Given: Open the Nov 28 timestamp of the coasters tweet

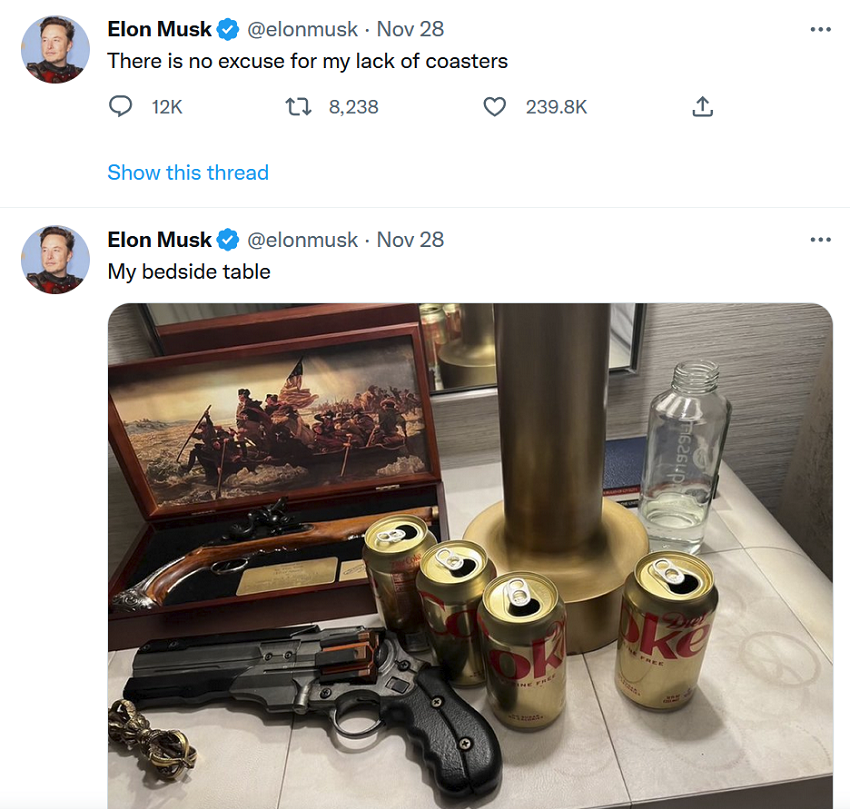Looking at the screenshot, I should click(410, 30).
